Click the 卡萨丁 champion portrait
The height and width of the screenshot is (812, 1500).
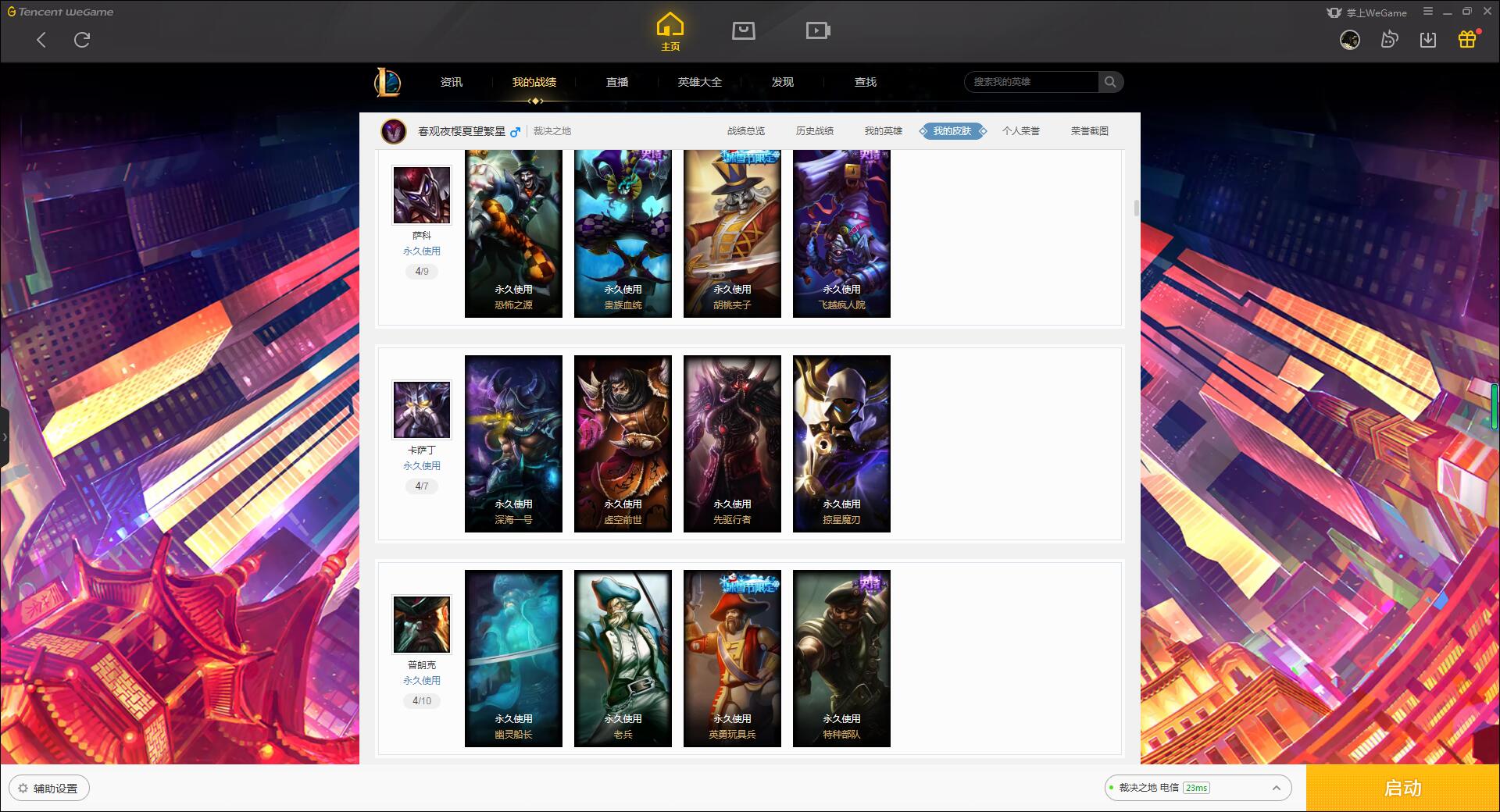[422, 410]
